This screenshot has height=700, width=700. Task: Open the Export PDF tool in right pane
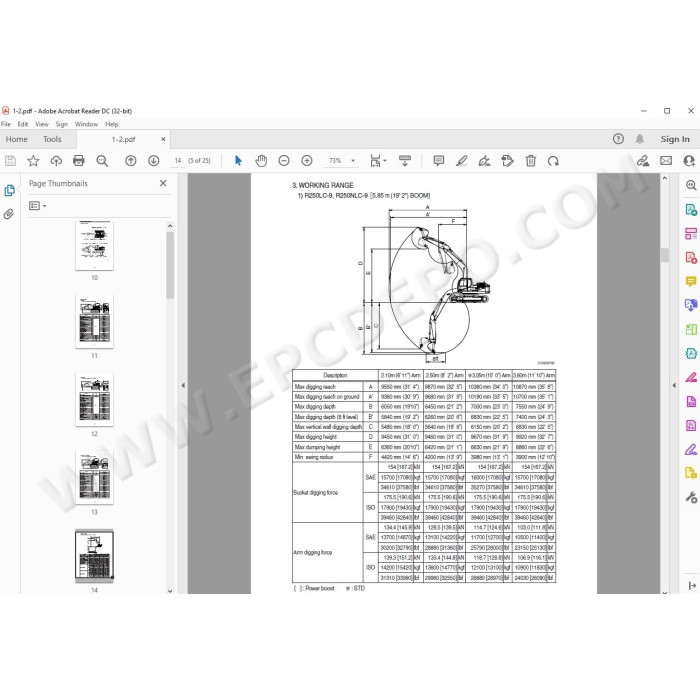pyautogui.click(x=691, y=209)
